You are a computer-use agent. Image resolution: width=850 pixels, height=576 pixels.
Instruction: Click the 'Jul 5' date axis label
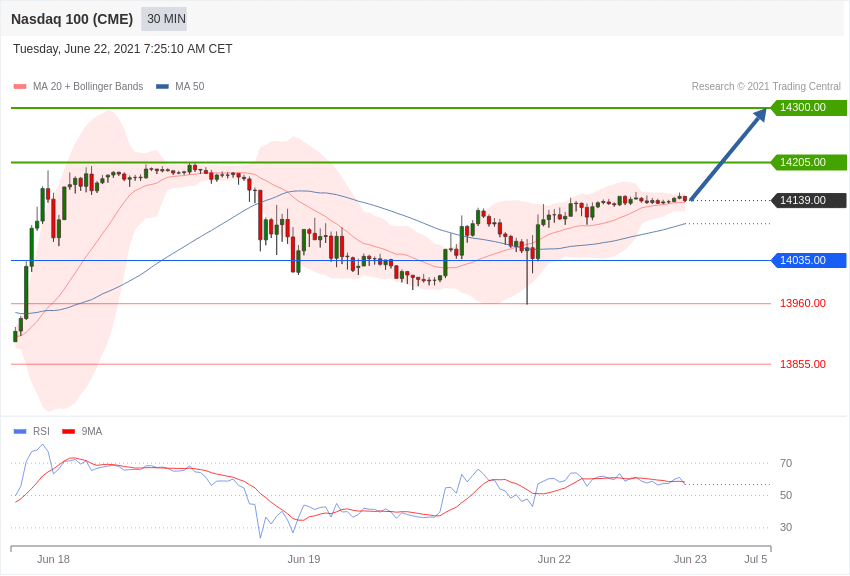pyautogui.click(x=756, y=559)
